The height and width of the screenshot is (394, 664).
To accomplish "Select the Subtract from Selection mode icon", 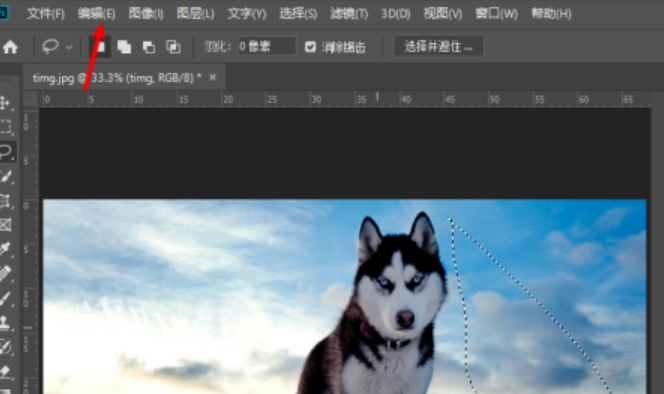I will coord(149,47).
